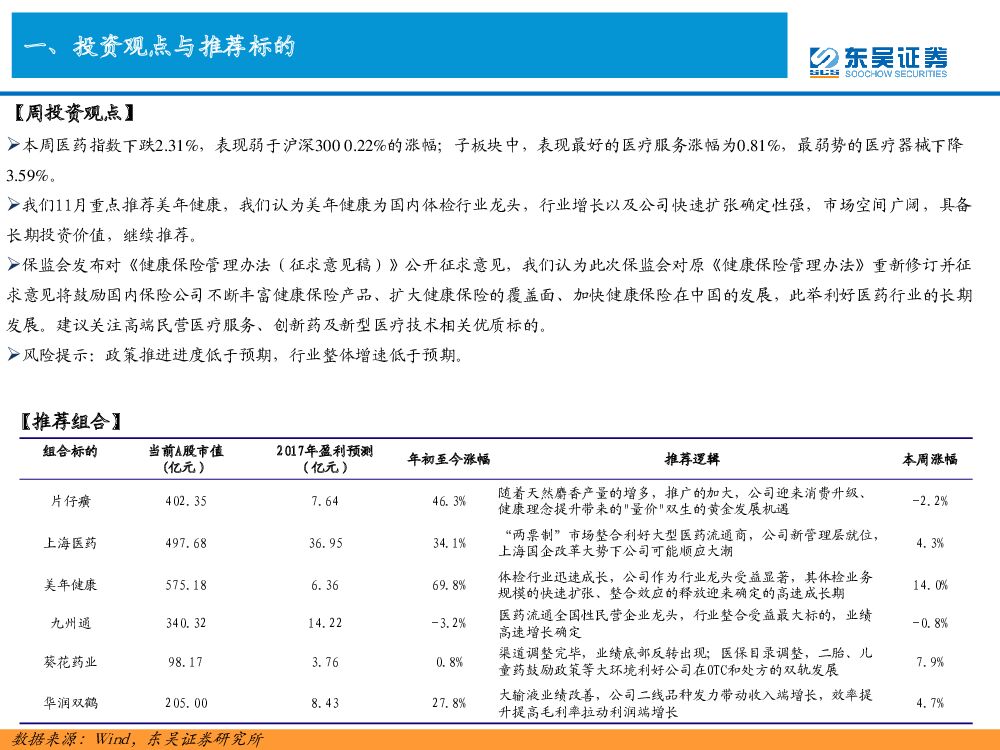Select the 上海医药 row name
This screenshot has width=1000, height=750.
(70, 543)
